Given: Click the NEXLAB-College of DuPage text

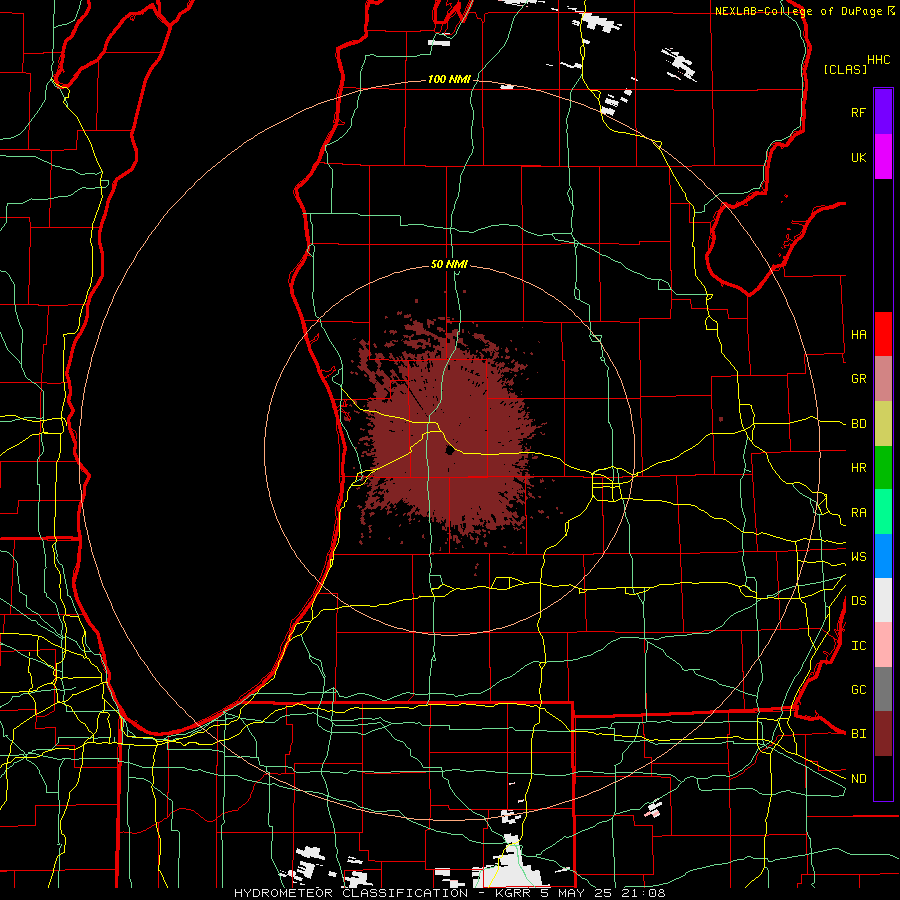Looking at the screenshot, I should pos(798,11).
